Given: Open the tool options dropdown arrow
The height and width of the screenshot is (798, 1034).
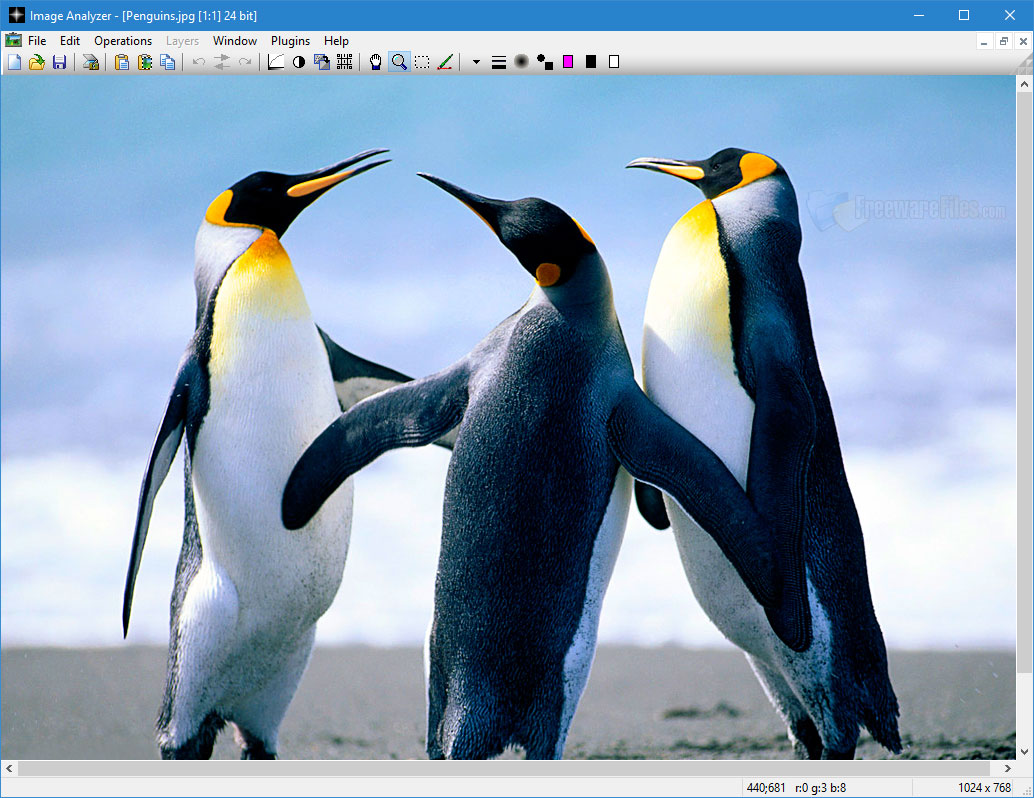Looking at the screenshot, I should click(475, 61).
